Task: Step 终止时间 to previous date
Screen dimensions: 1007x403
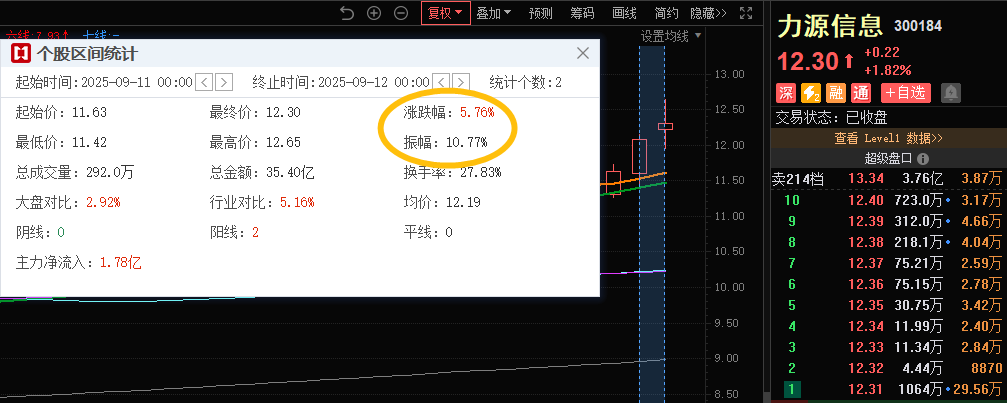Action: pyautogui.click(x=441, y=82)
